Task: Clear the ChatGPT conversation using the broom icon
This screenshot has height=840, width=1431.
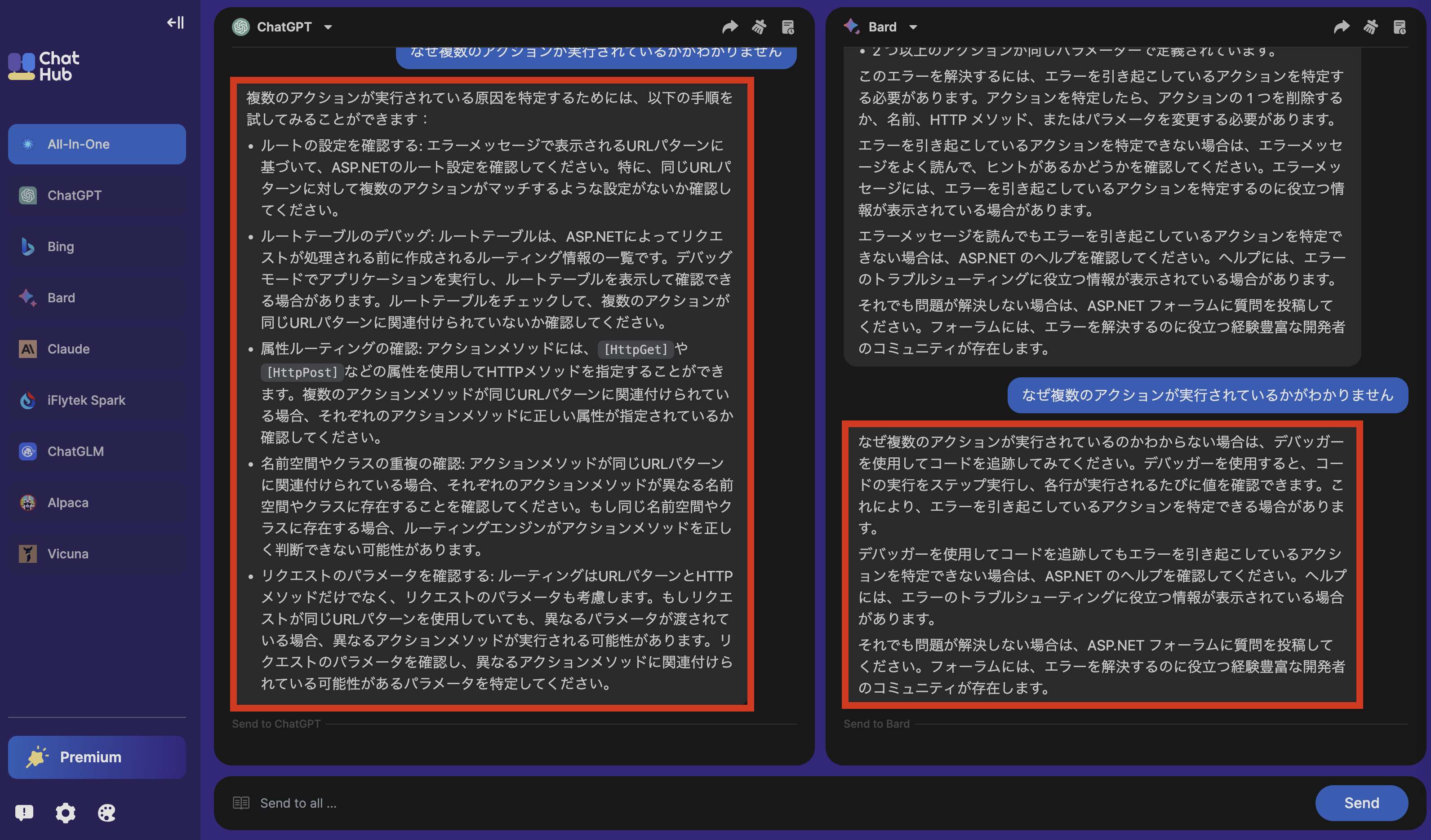Action: (x=759, y=26)
